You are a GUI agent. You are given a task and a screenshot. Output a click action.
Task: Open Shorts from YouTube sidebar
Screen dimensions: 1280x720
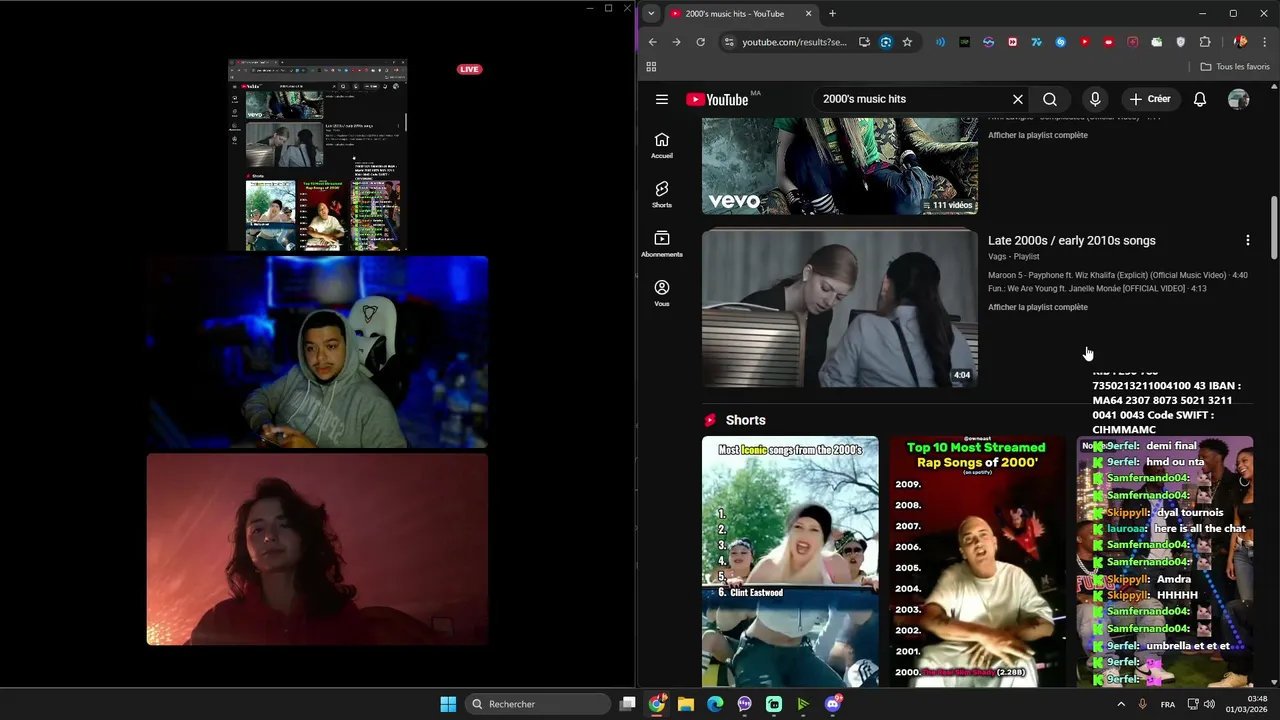(662, 194)
